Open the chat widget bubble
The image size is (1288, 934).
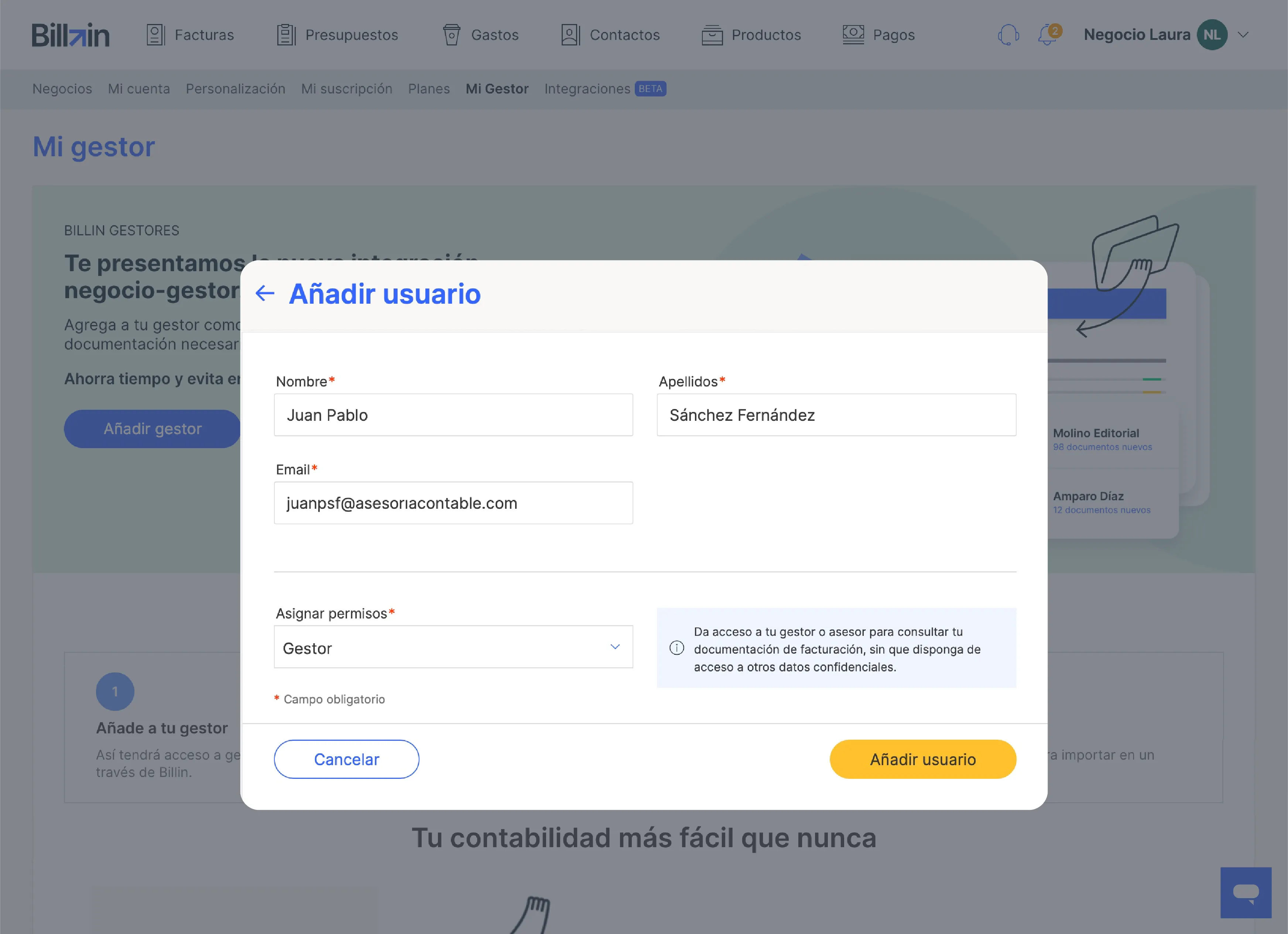[x=1246, y=893]
